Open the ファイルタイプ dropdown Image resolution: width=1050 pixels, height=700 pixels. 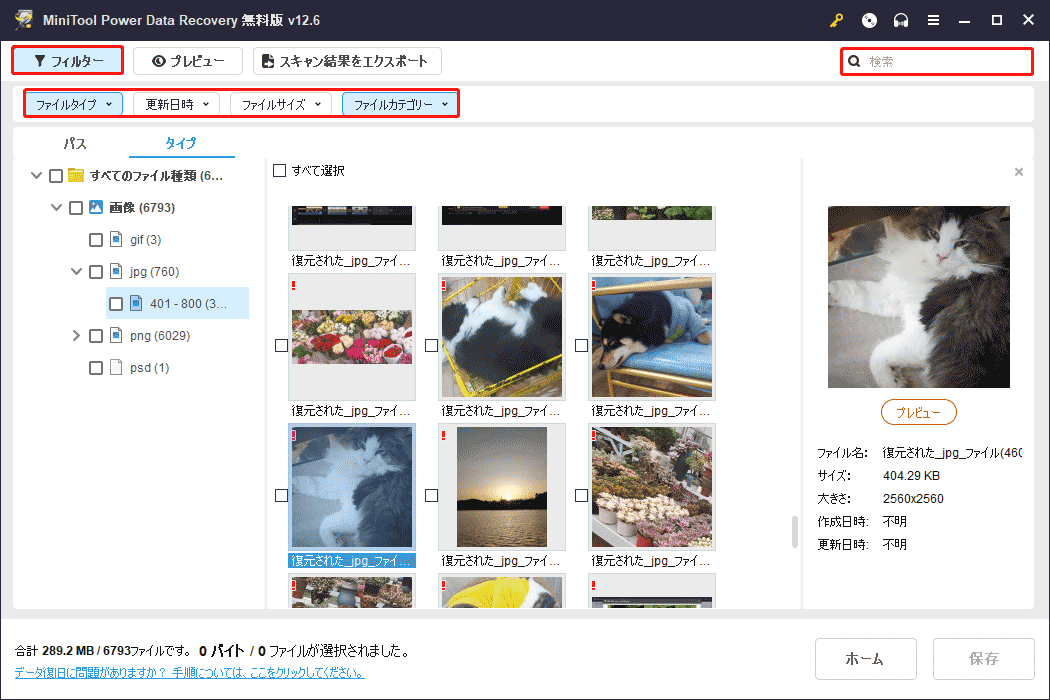[73, 103]
